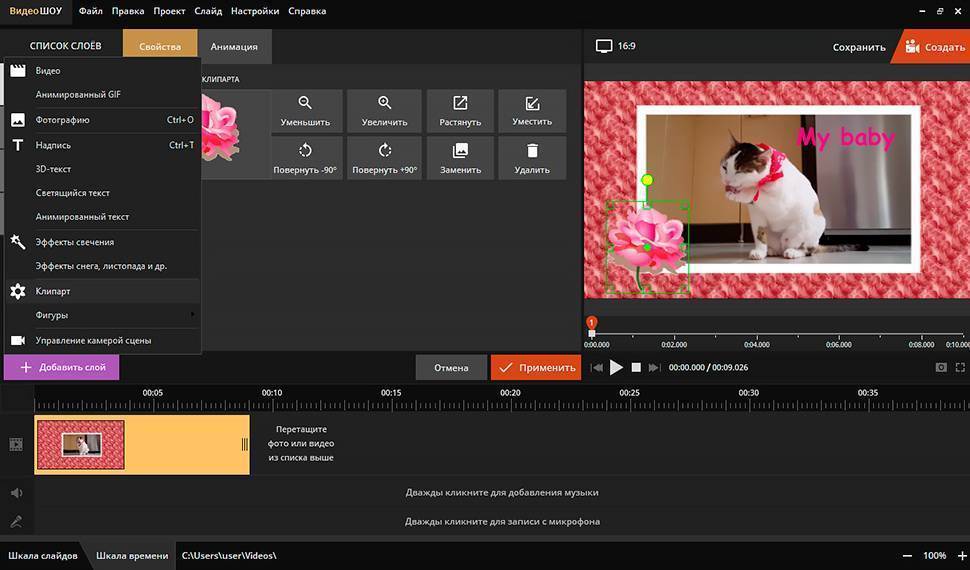
Task: Click the Заменить replace image icon
Action: (x=460, y=157)
